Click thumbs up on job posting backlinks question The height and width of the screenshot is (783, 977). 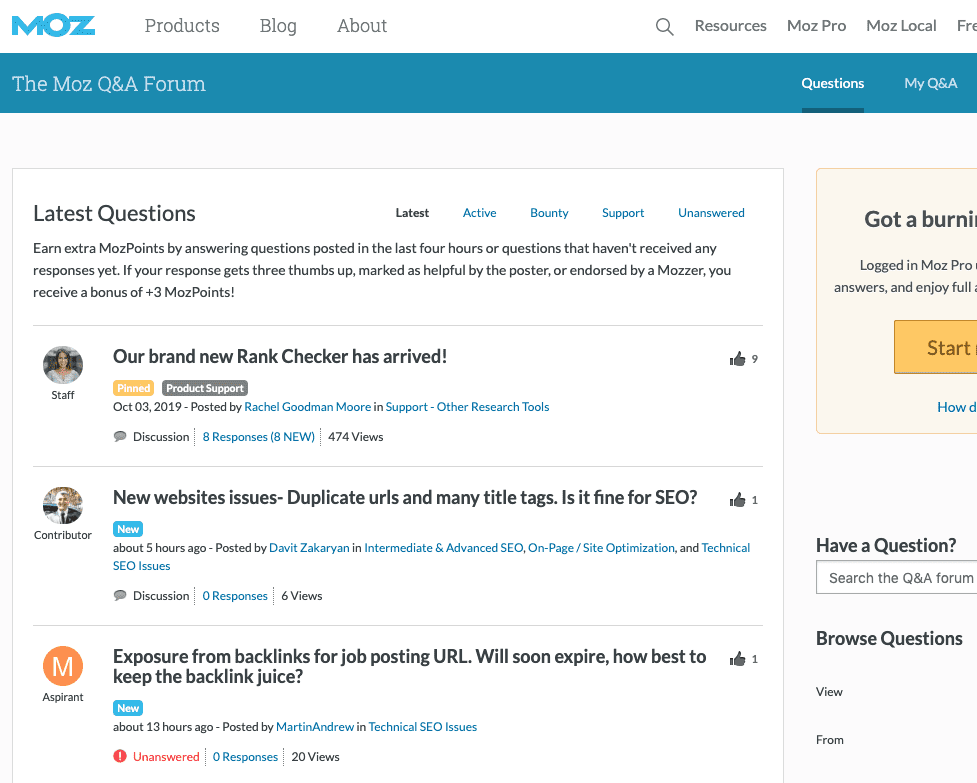pyautogui.click(x=738, y=659)
